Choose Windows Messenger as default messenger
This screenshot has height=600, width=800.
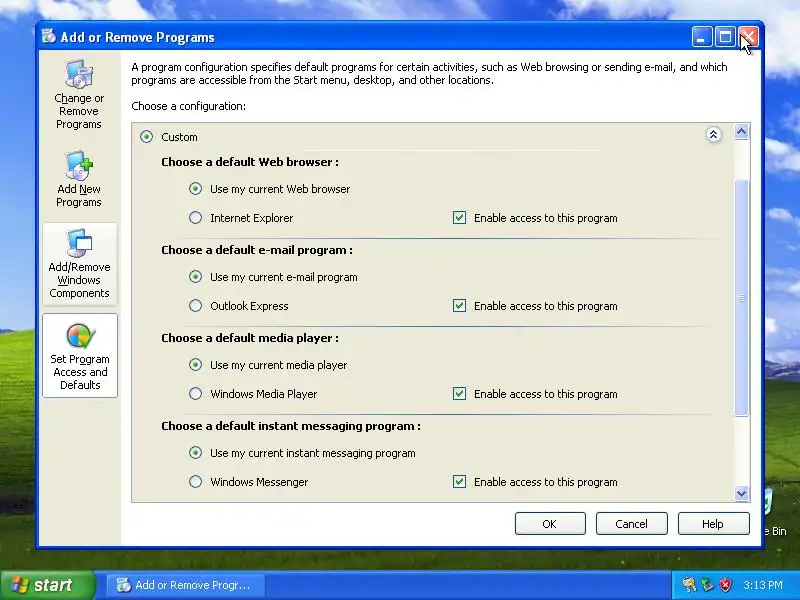[x=195, y=482]
